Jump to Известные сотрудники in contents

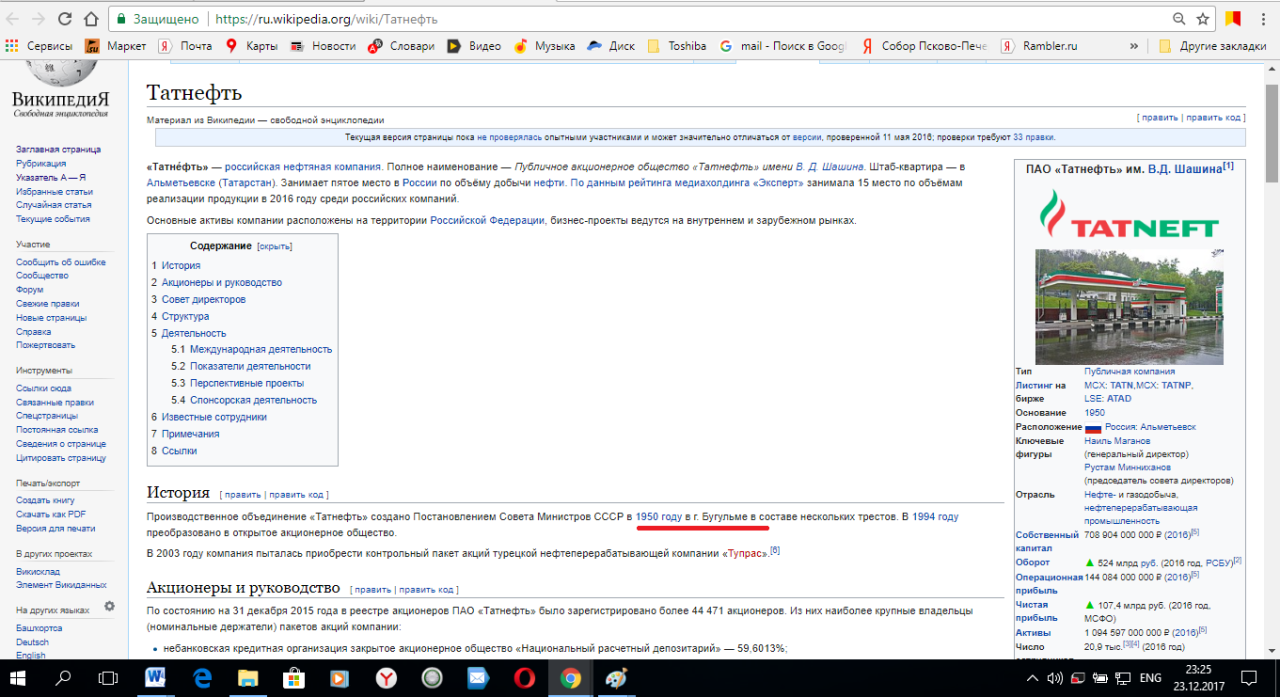[x=214, y=417]
